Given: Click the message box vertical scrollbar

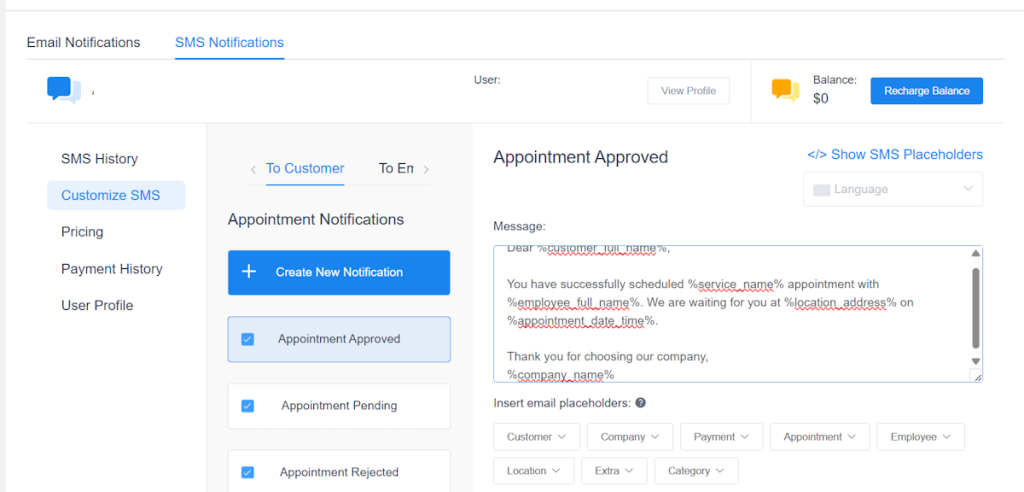Looking at the screenshot, I should [x=976, y=305].
